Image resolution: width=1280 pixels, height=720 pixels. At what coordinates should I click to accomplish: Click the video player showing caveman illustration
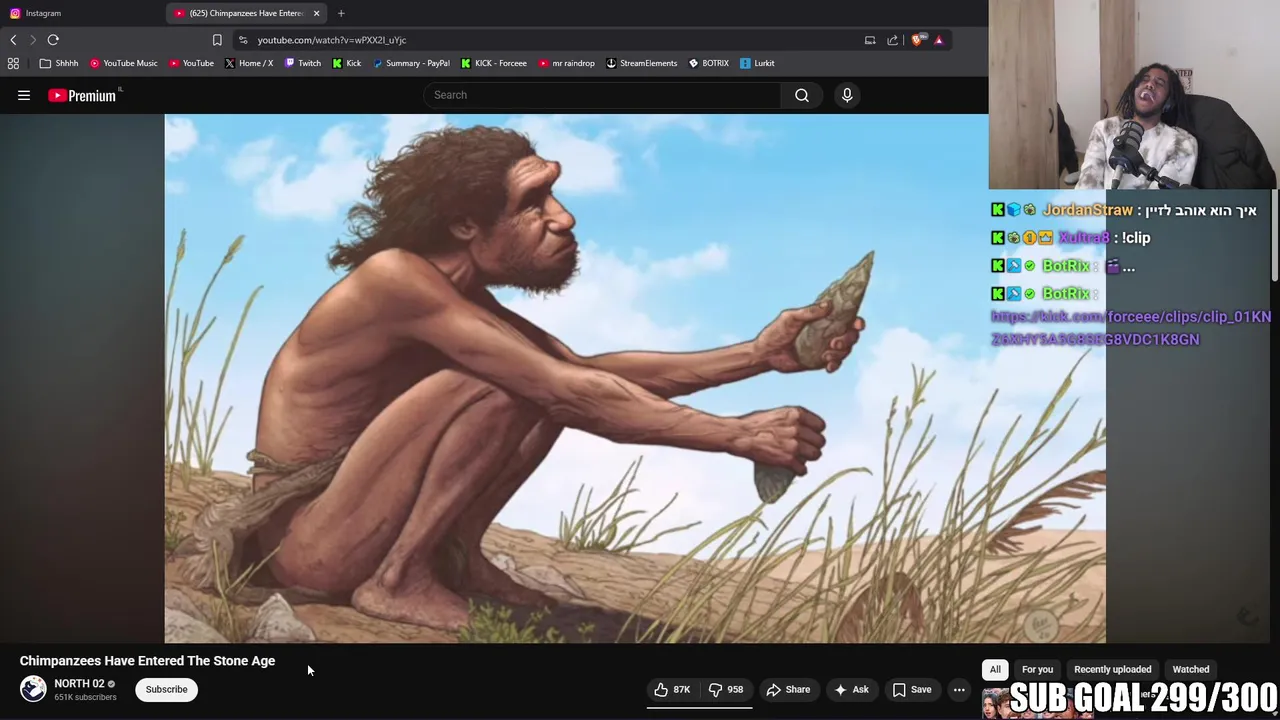tap(635, 378)
